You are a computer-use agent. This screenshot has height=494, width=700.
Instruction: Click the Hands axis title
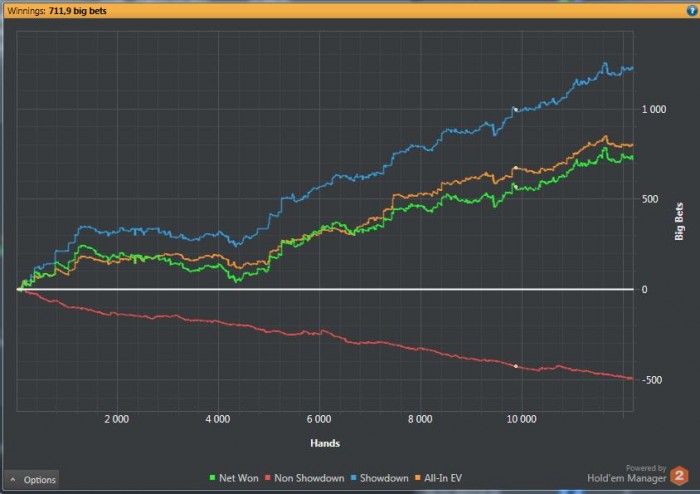325,443
